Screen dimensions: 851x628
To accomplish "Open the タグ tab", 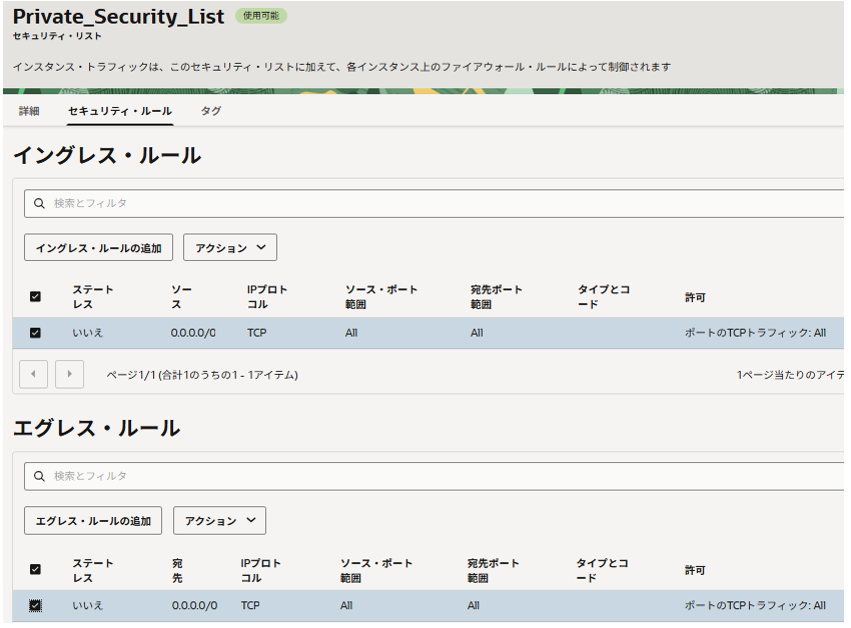I will (x=211, y=111).
